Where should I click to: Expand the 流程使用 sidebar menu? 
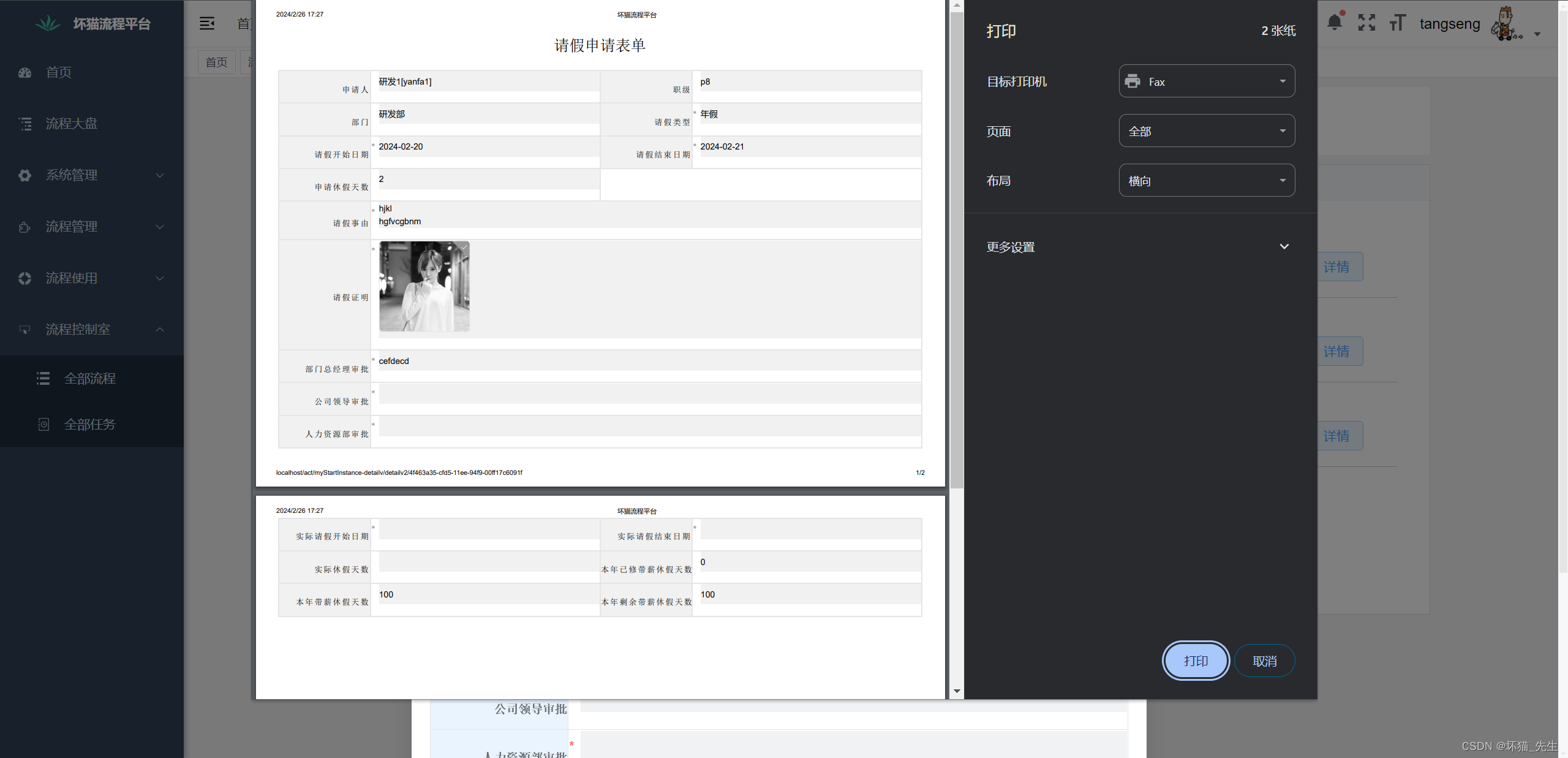click(x=92, y=278)
